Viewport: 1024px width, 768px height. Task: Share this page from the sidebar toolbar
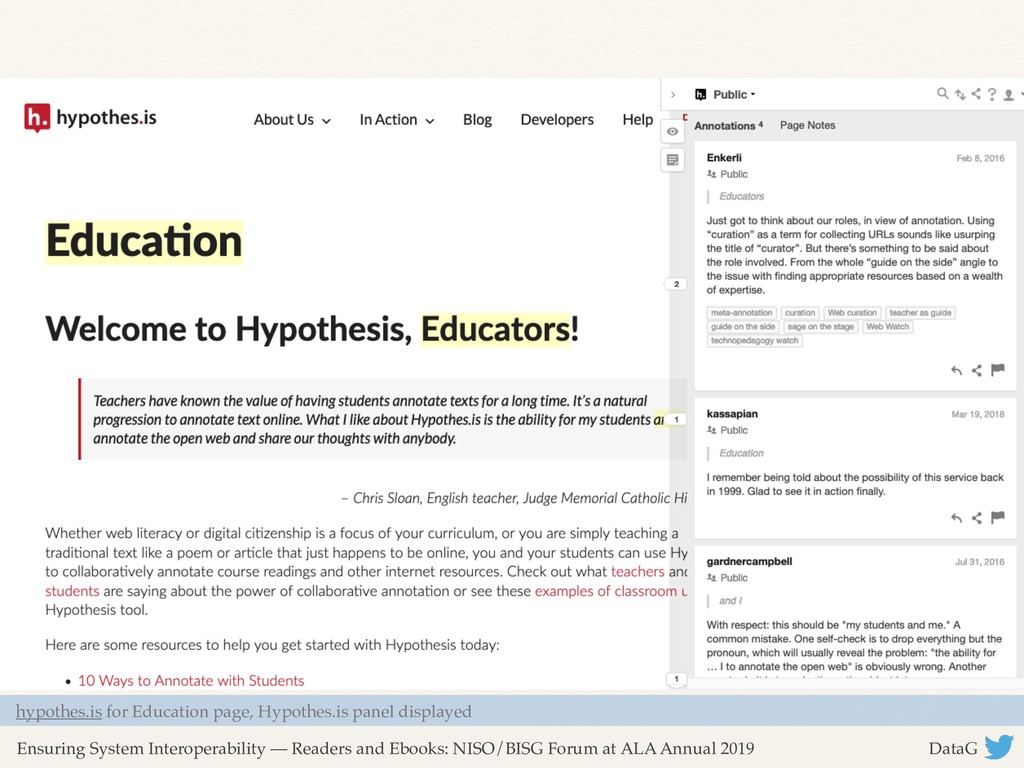(976, 94)
